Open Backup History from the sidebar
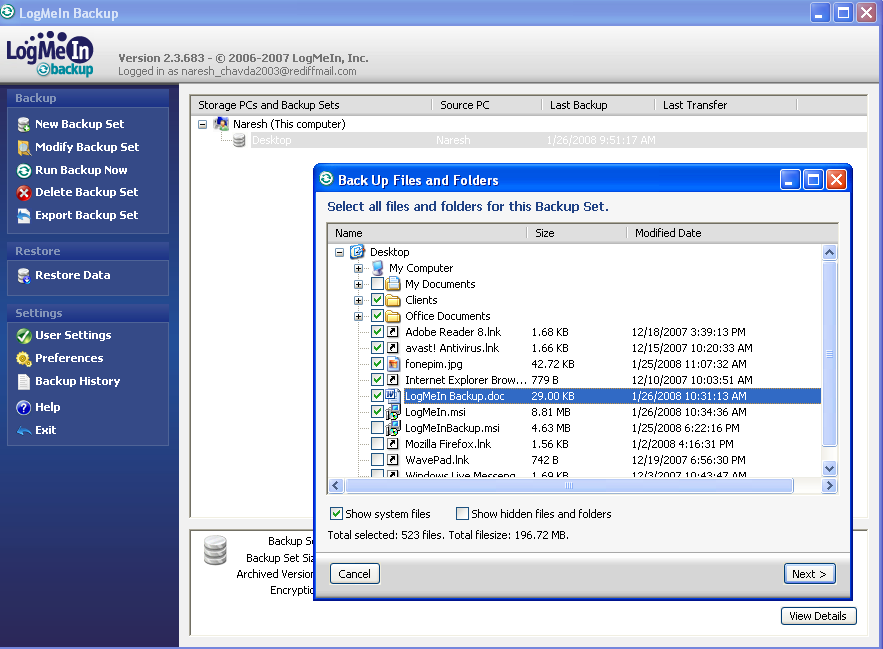 [x=77, y=381]
